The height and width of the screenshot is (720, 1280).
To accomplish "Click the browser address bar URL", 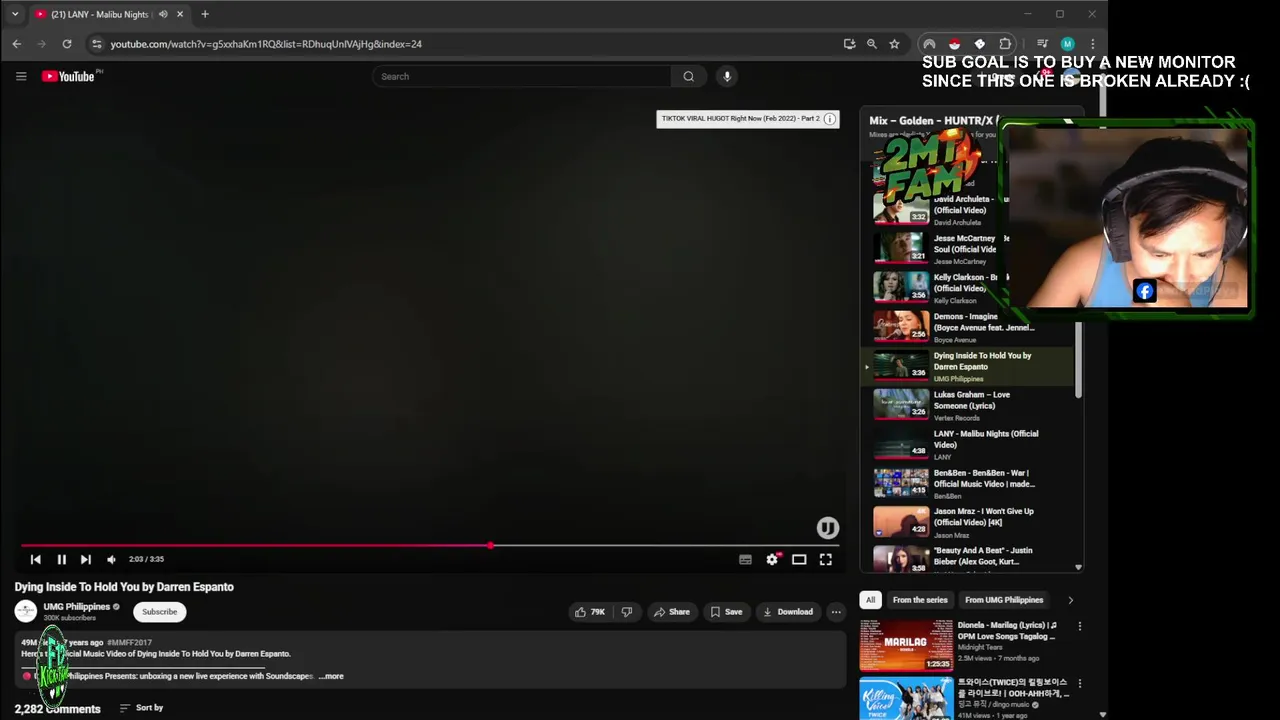I will point(266,44).
